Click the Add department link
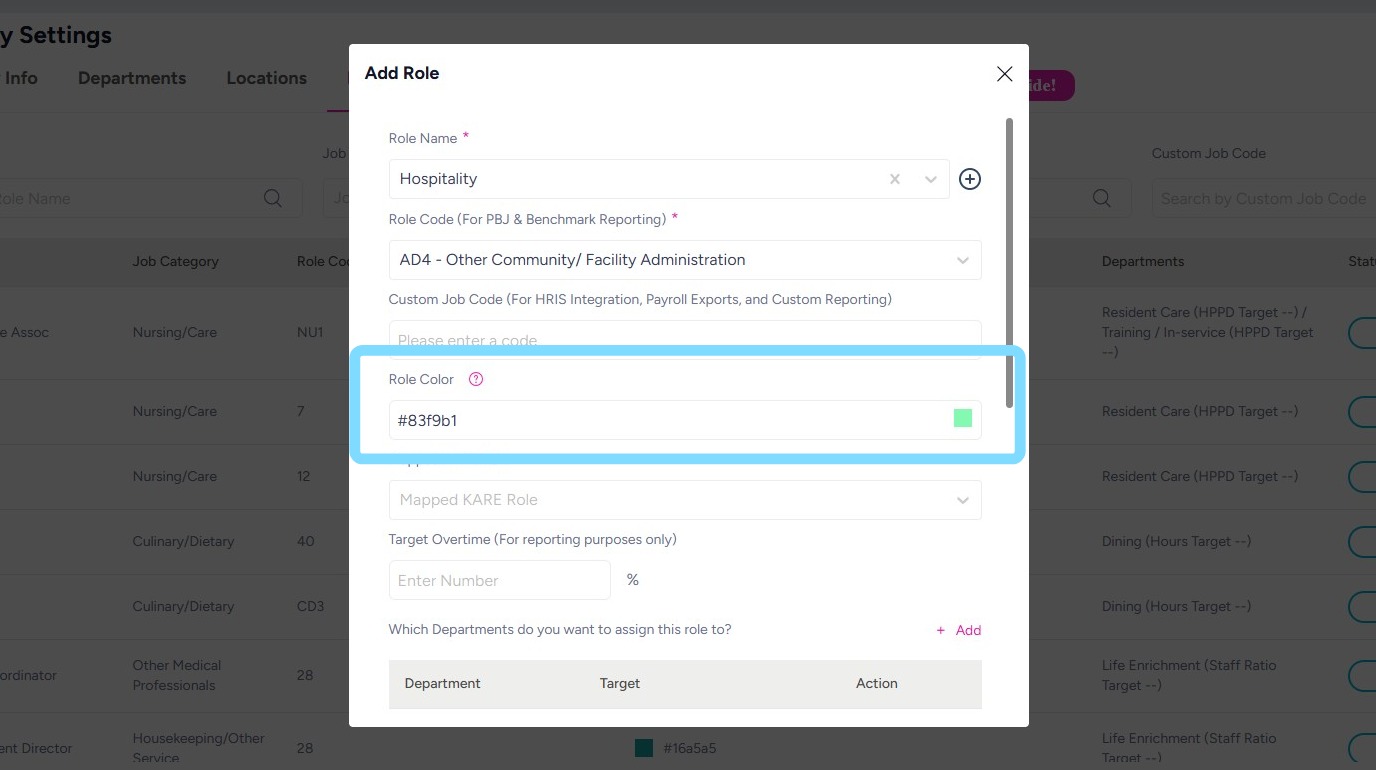This screenshot has width=1376, height=770. point(959,630)
